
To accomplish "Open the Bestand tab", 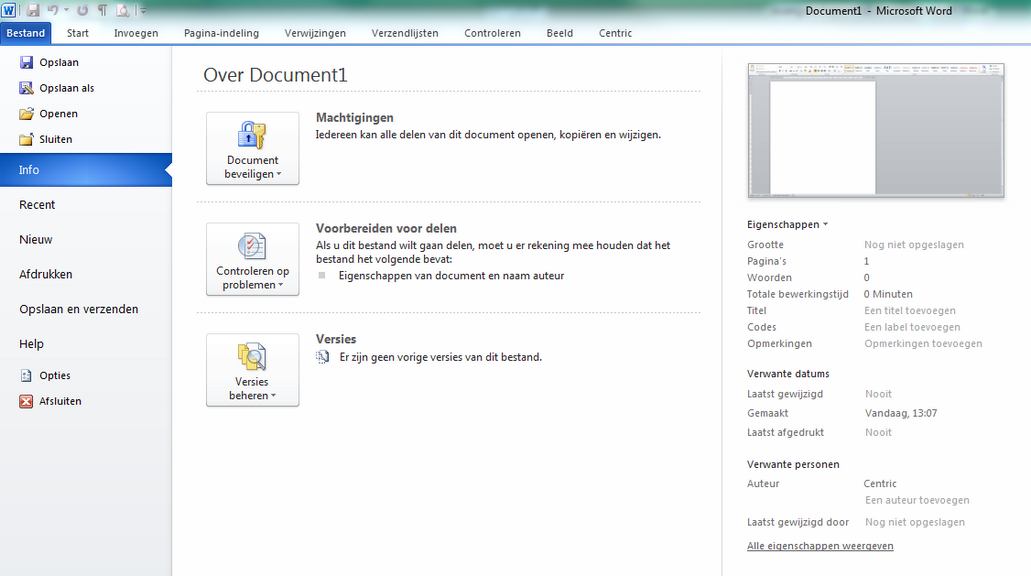I will tap(26, 33).
